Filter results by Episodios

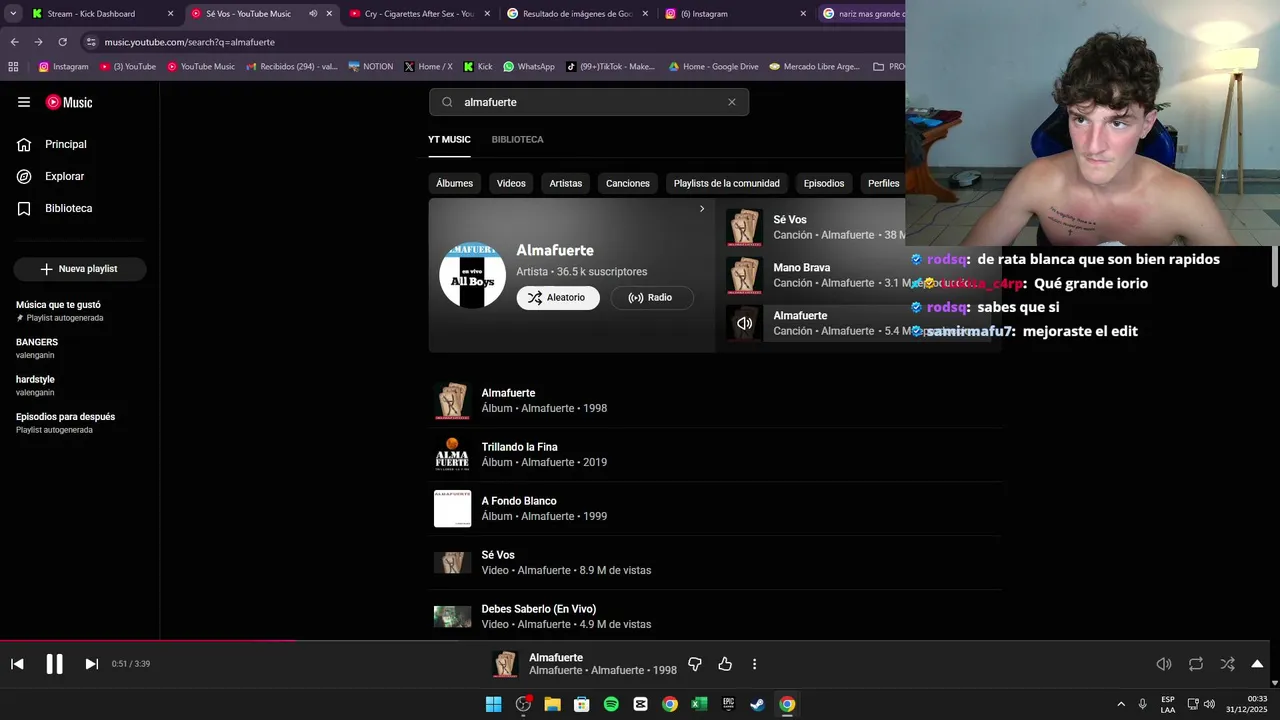click(x=824, y=183)
